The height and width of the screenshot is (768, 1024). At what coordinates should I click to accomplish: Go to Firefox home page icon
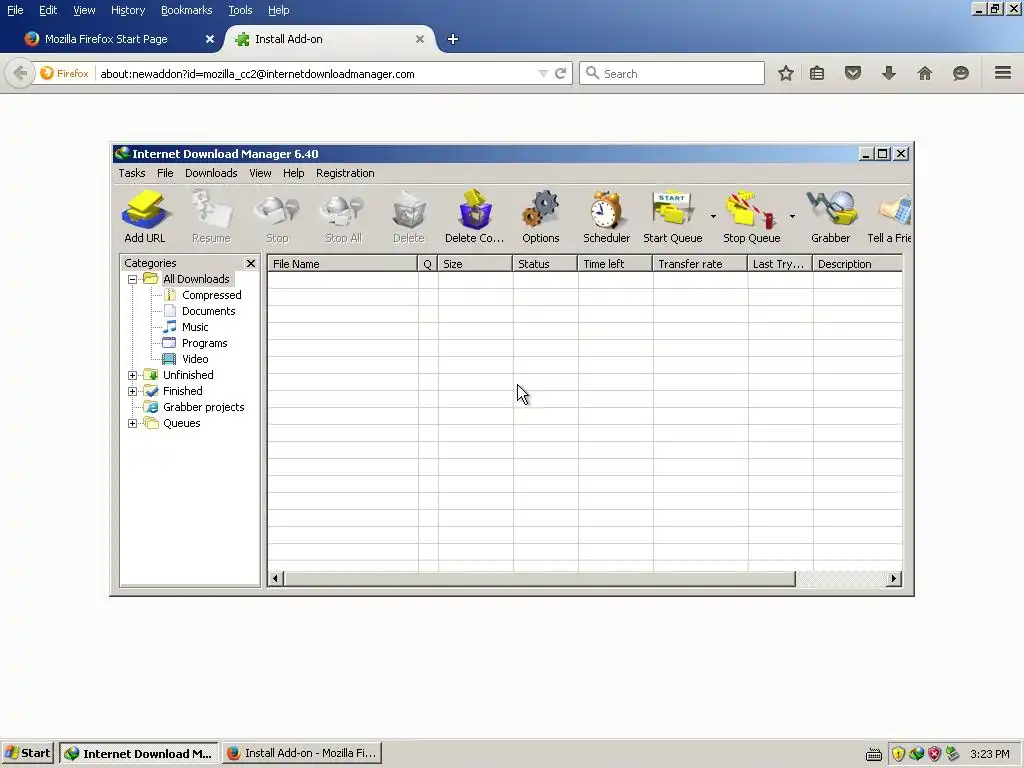click(x=925, y=73)
